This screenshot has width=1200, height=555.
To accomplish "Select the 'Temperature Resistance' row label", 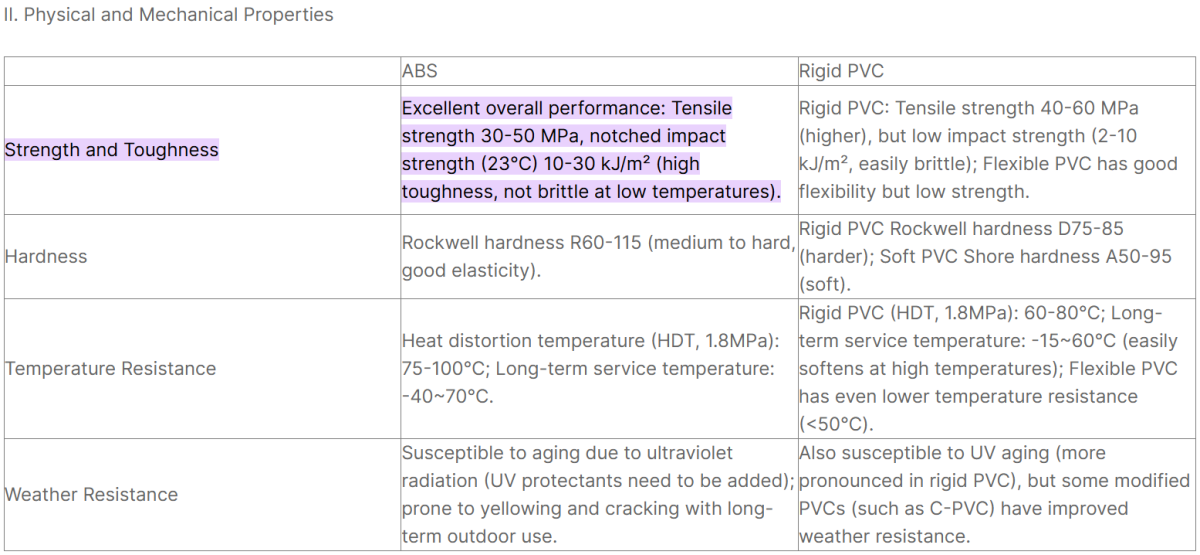I will 110,369.
